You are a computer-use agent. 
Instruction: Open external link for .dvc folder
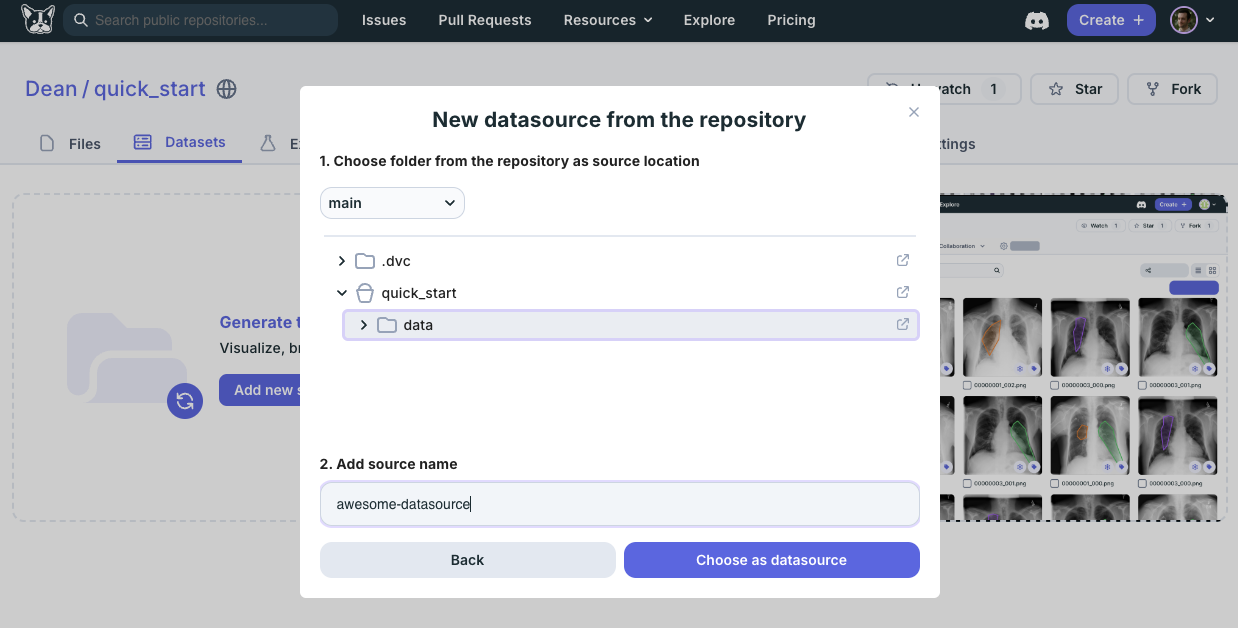coord(902,261)
